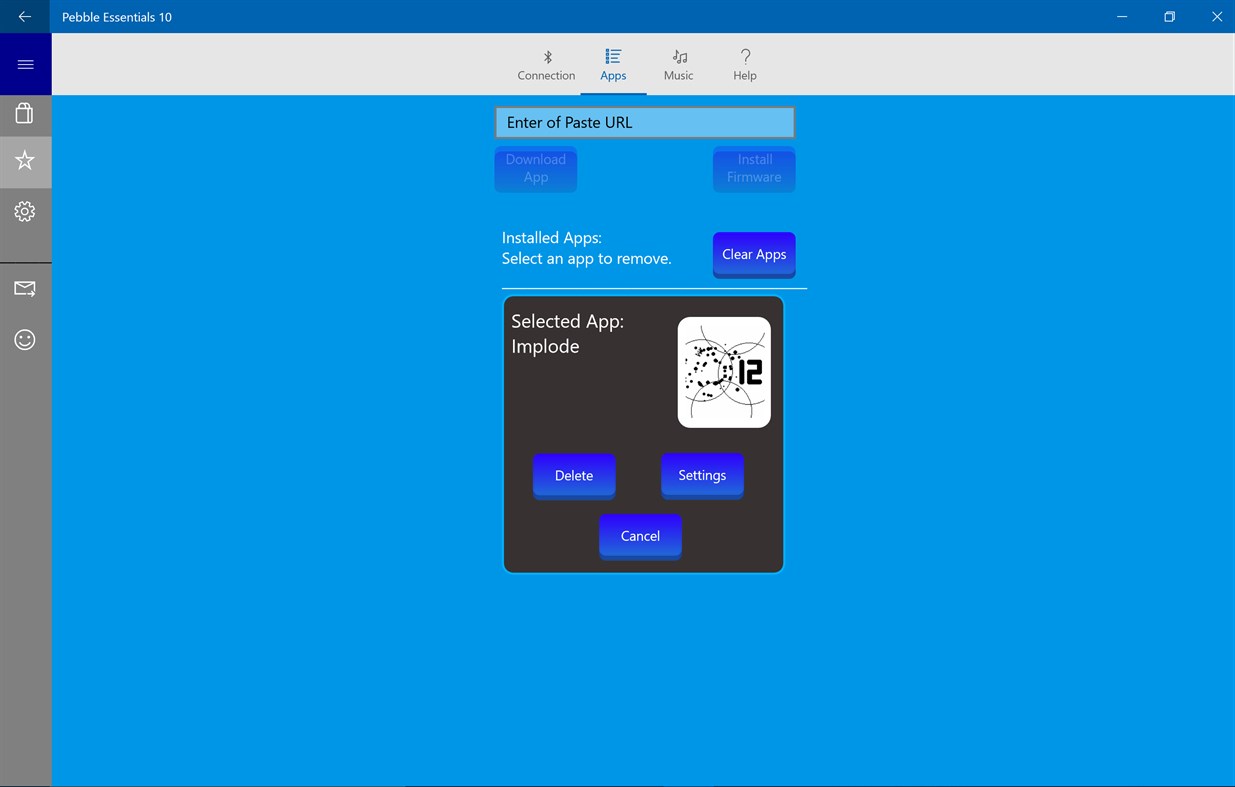Switch to the Connection tab
This screenshot has height=787, width=1235.
point(546,65)
